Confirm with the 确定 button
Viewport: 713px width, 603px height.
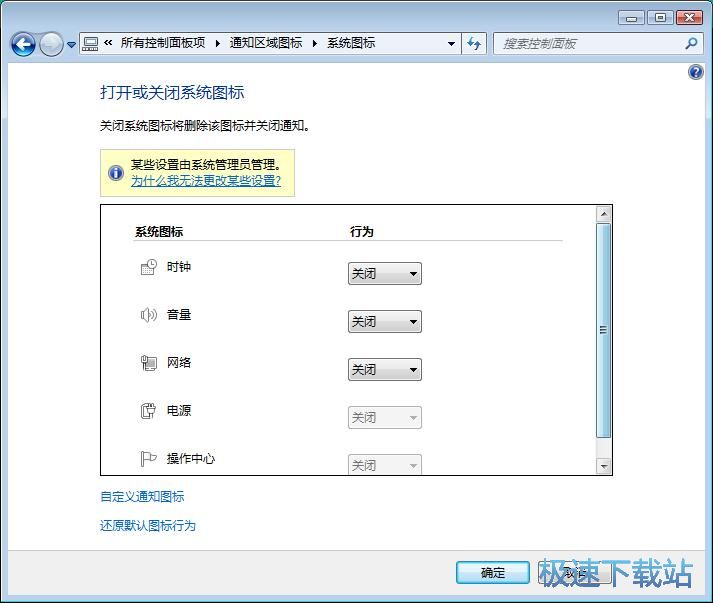click(493, 573)
